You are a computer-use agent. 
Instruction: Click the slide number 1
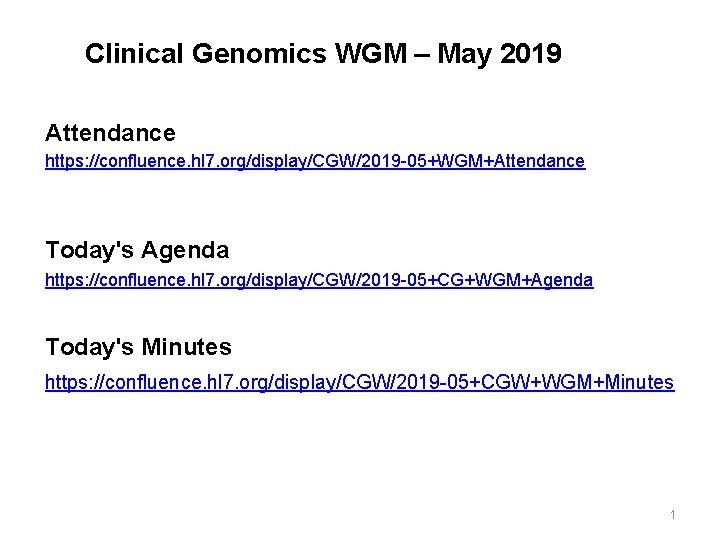673,514
